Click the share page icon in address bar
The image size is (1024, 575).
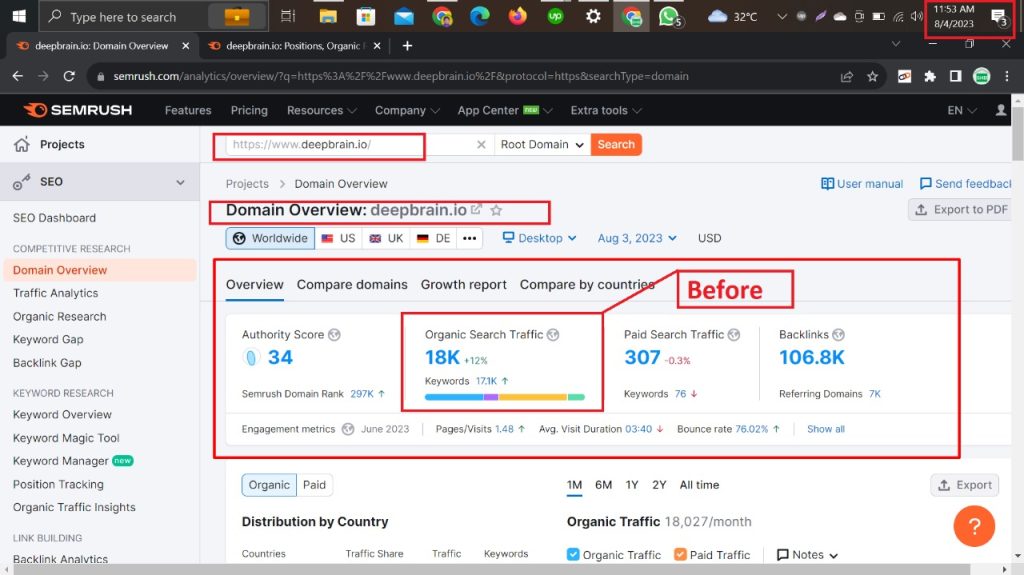[847, 76]
